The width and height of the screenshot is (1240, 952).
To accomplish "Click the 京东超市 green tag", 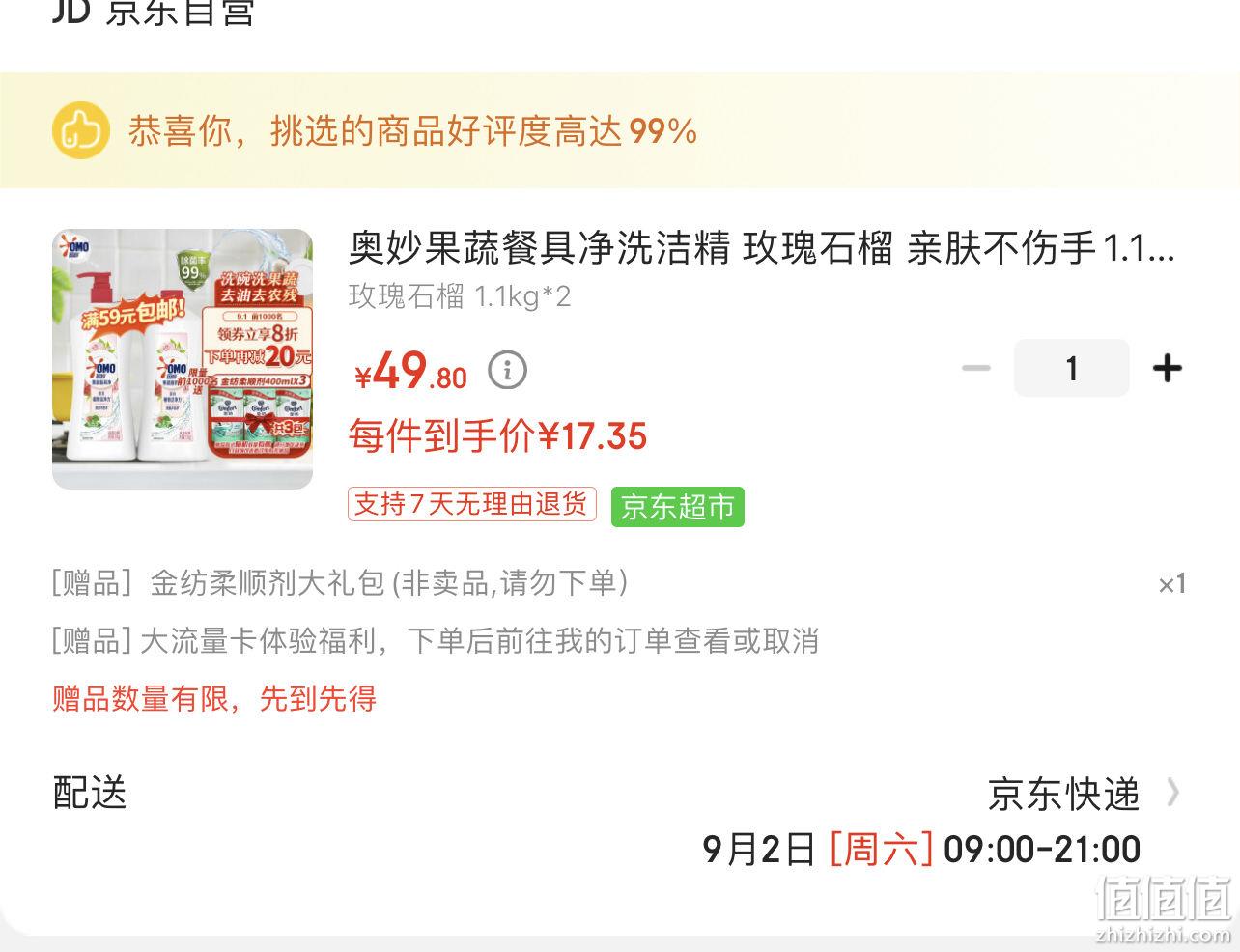I will click(678, 507).
